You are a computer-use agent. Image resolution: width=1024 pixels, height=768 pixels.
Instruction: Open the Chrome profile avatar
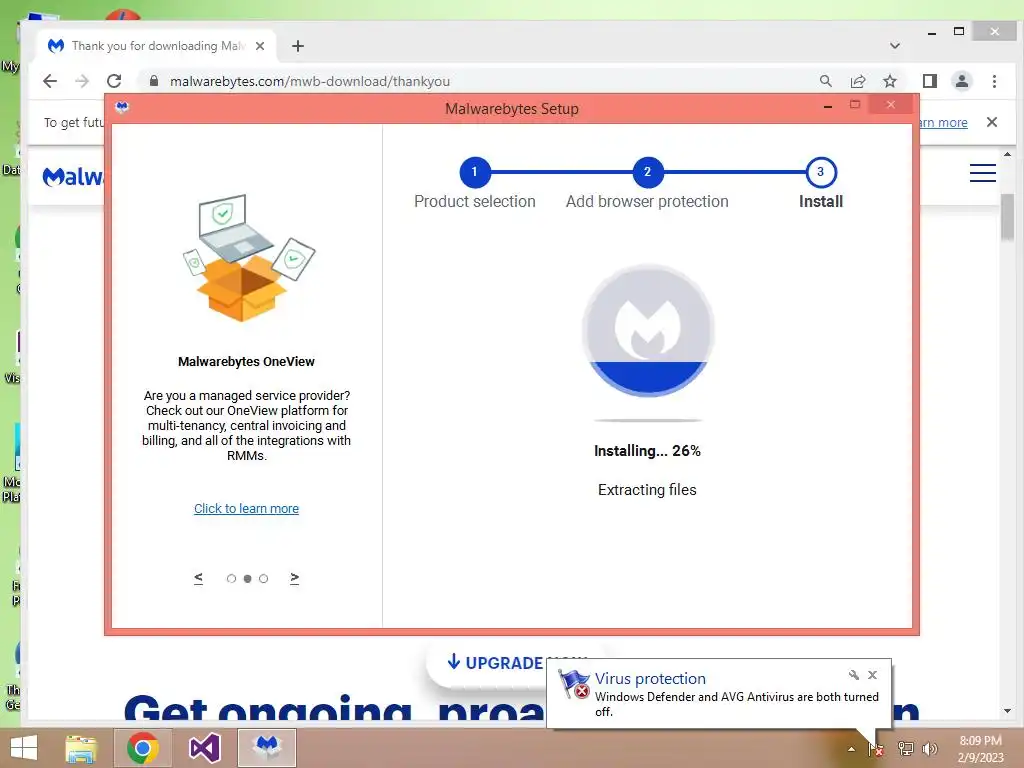click(961, 81)
